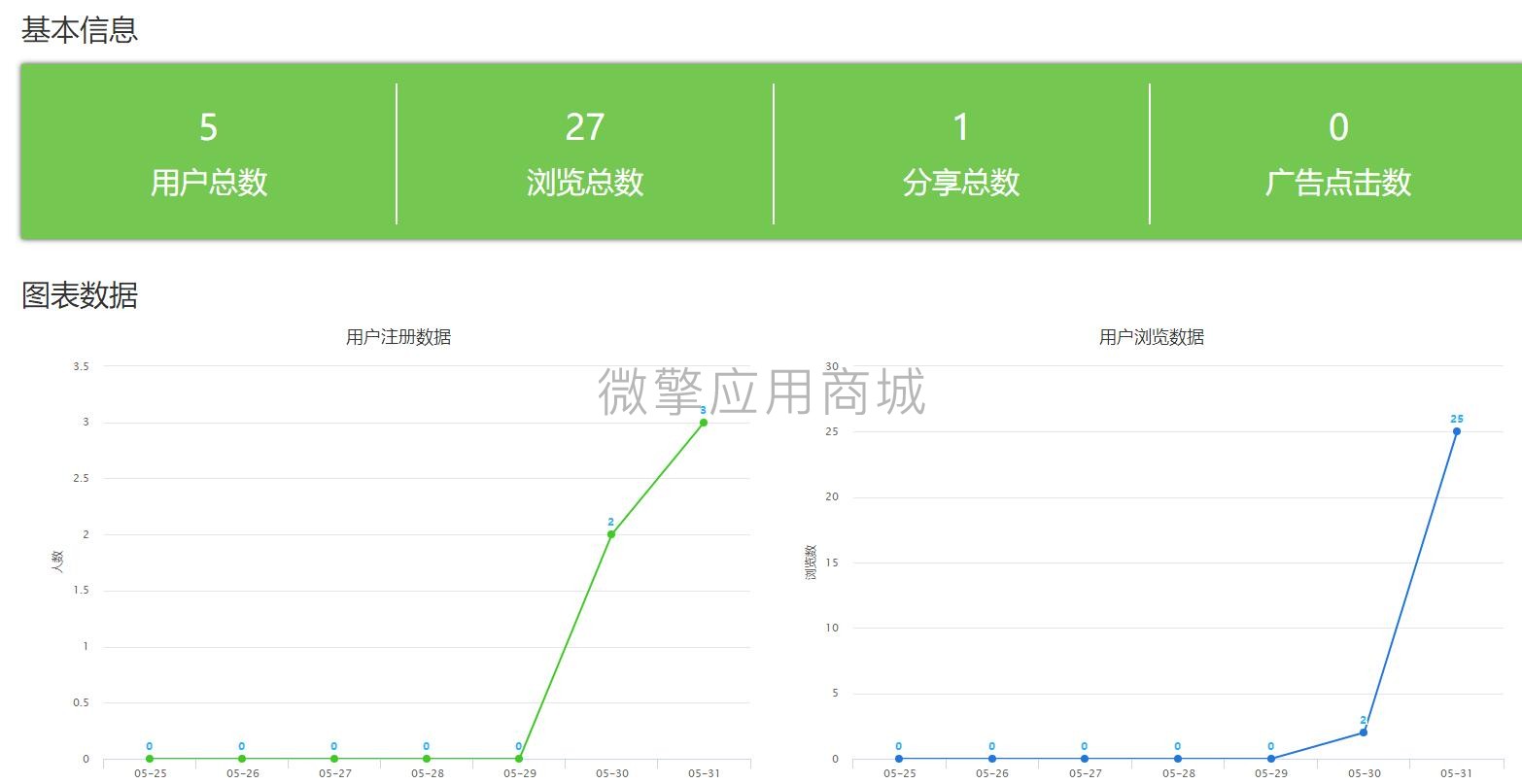Click the 05-28 point on the blue line
This screenshot has width=1522, height=784.
pos(1178,759)
